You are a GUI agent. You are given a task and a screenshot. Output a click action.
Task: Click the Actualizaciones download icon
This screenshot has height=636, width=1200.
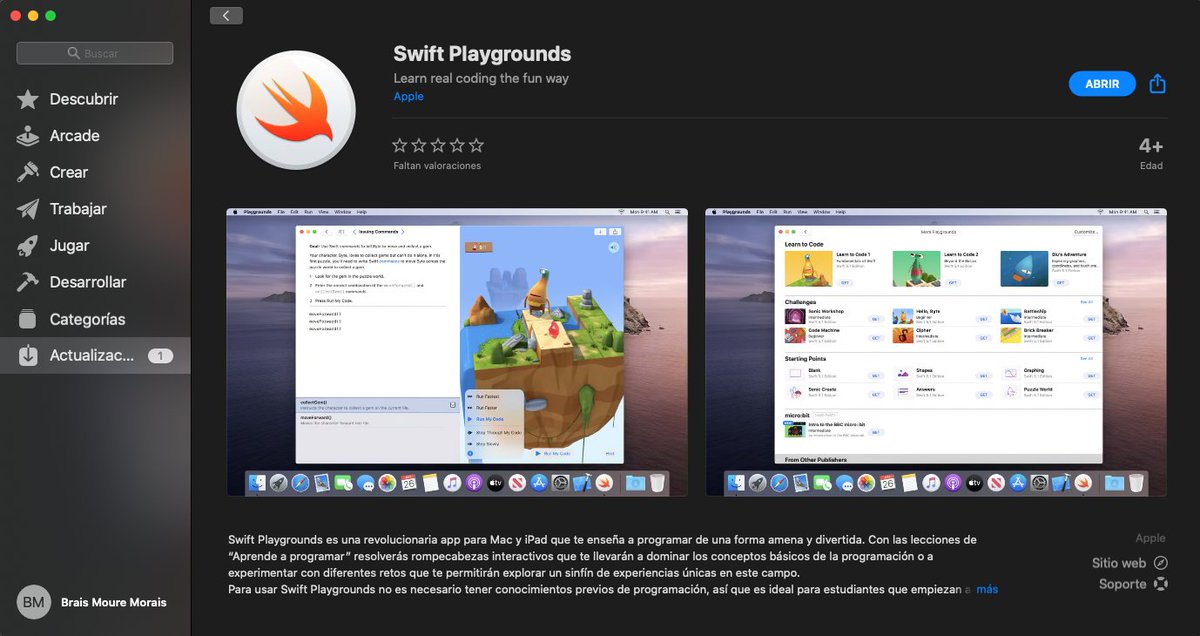click(28, 355)
